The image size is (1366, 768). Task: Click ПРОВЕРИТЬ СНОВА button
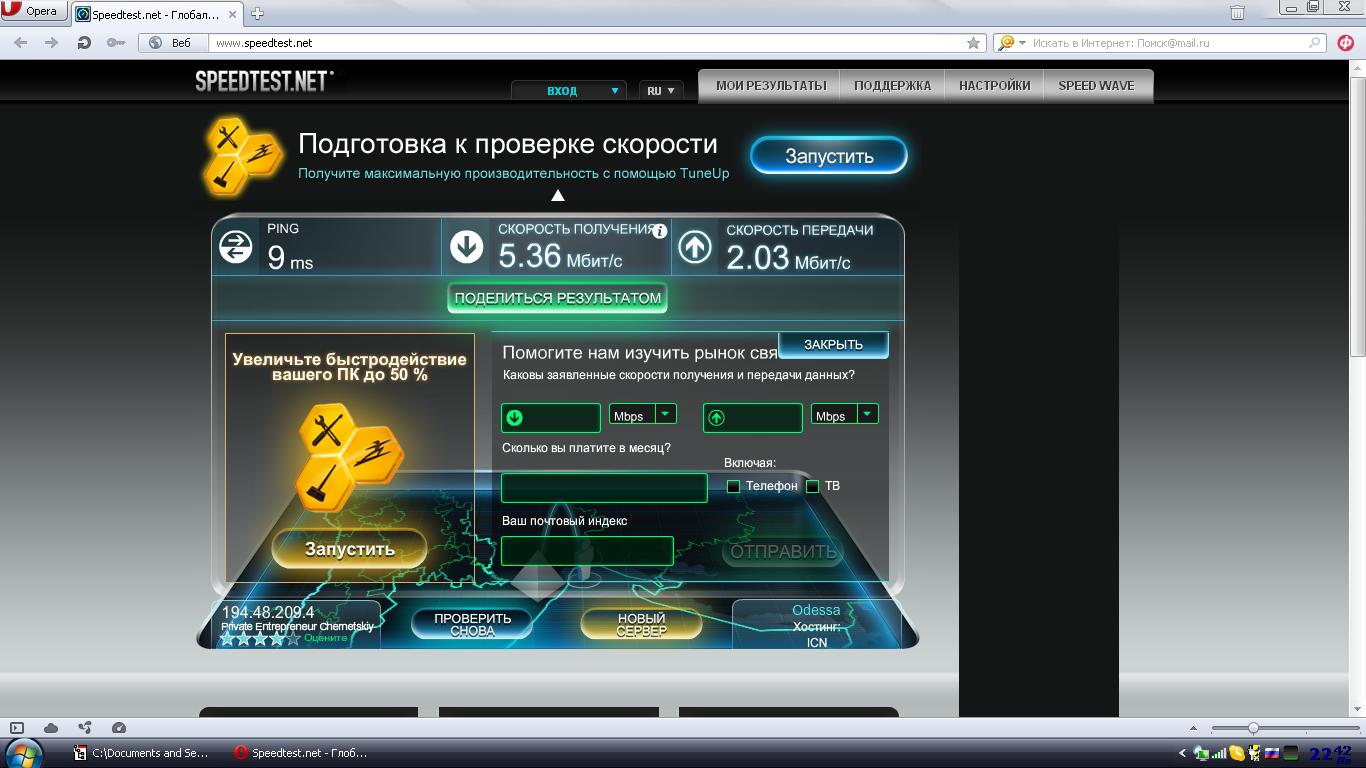(x=472, y=625)
